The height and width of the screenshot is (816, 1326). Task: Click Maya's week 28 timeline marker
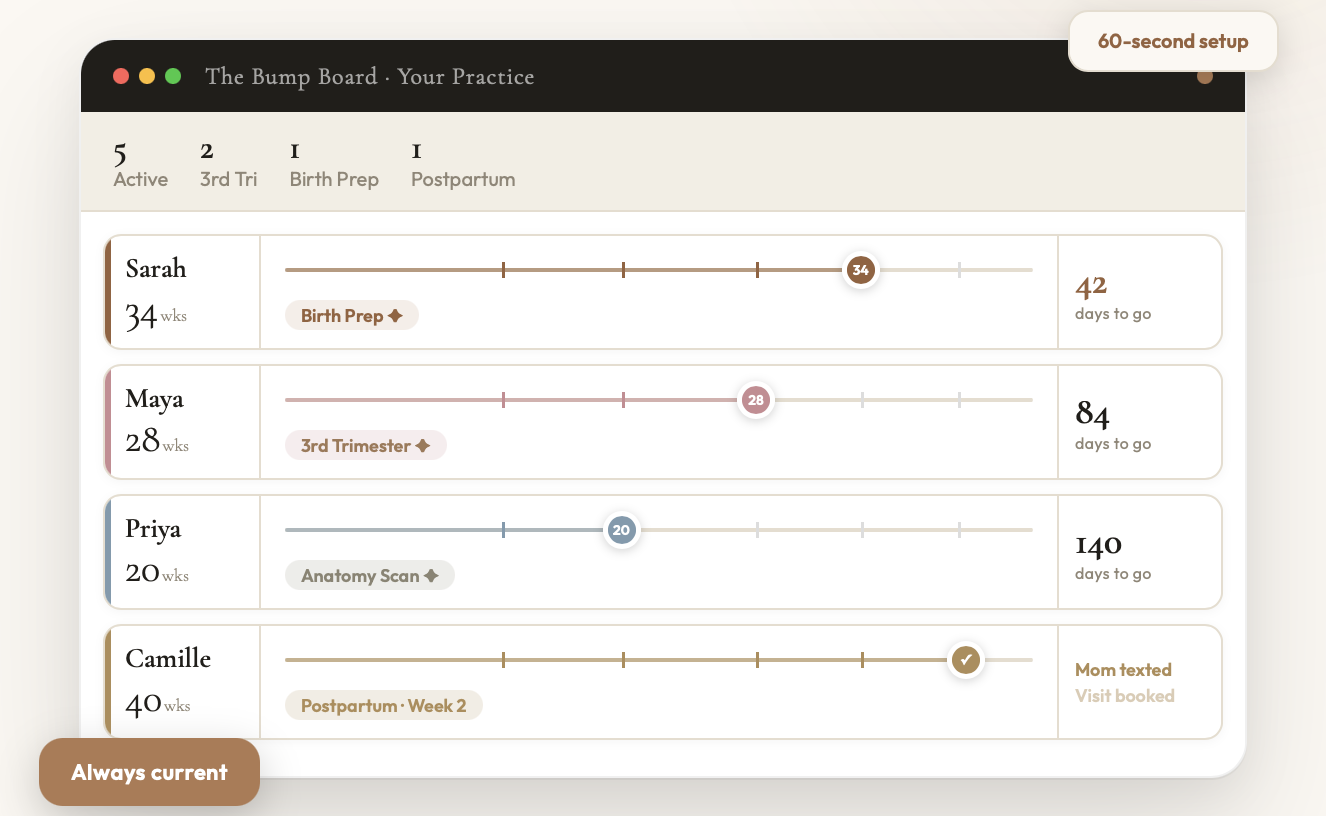756,400
